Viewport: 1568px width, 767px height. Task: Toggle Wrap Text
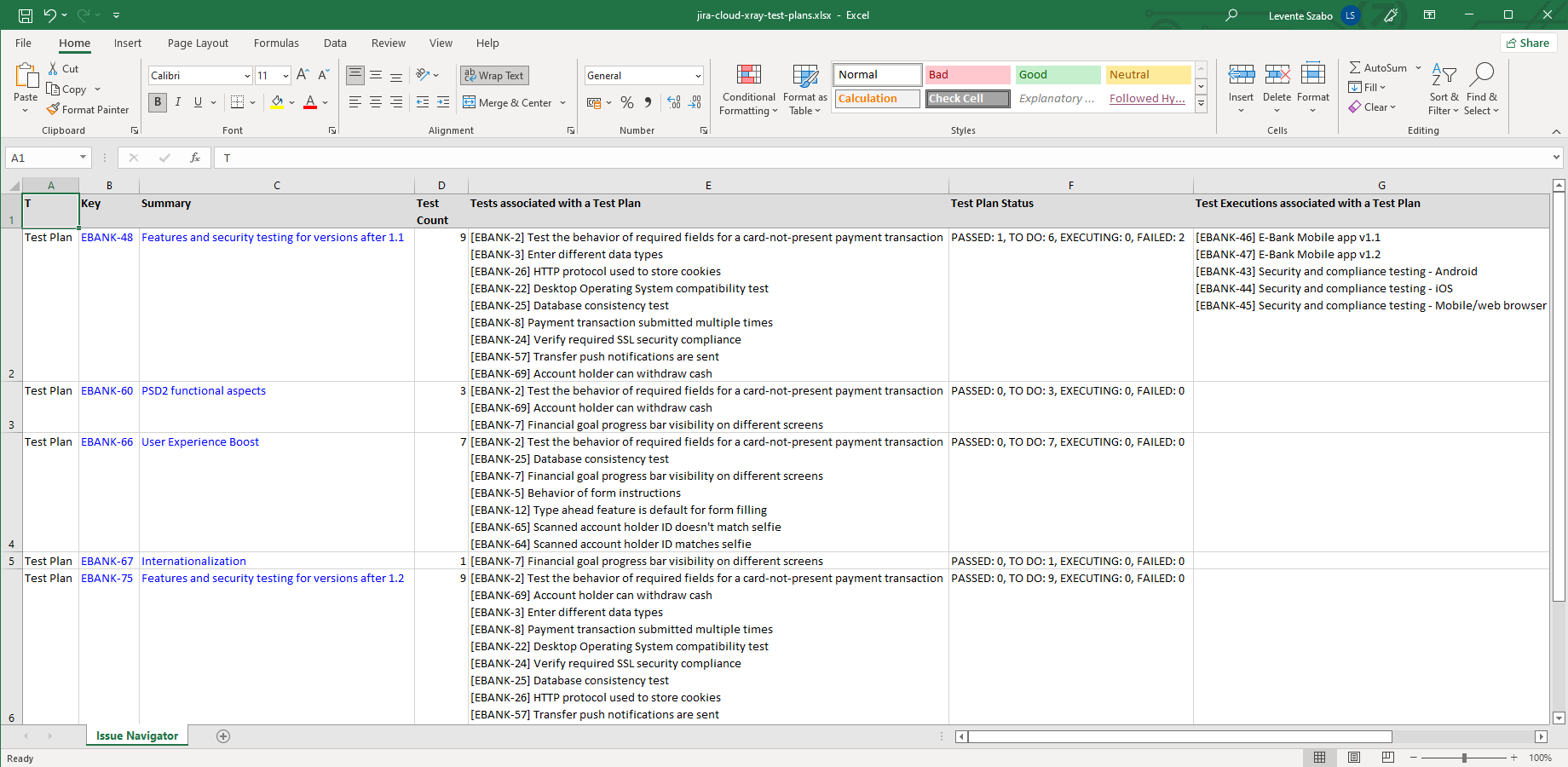tap(494, 76)
